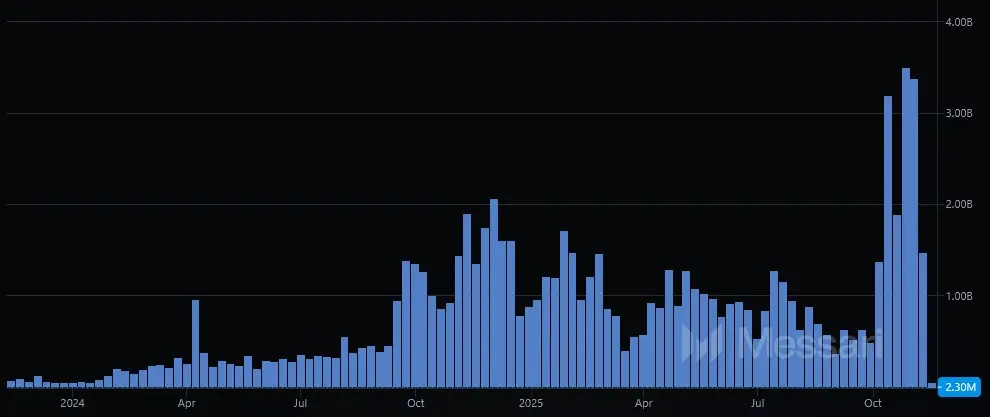Click the first Apr label following 2024
The image size is (990, 417).
pos(186,404)
